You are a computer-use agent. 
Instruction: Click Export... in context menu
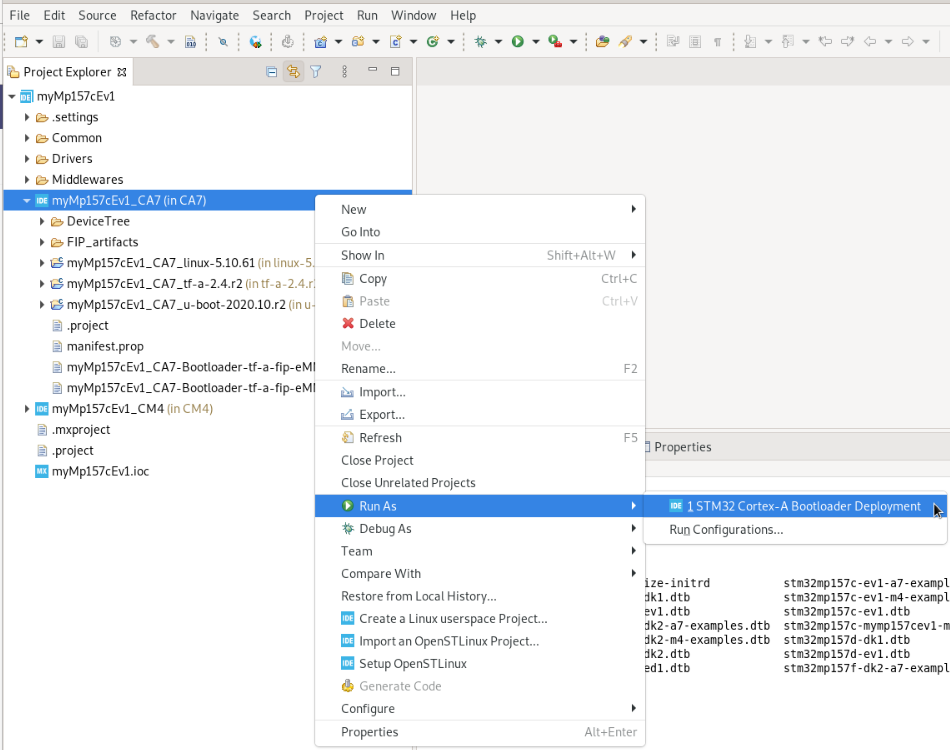coord(480,415)
